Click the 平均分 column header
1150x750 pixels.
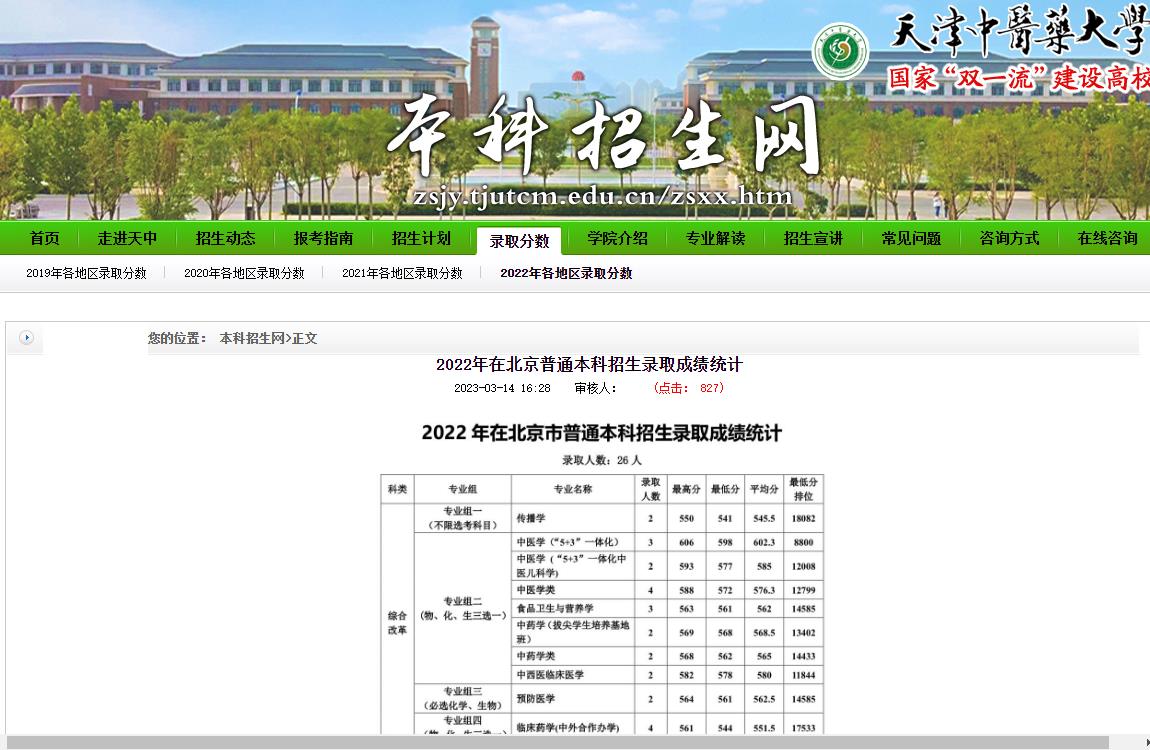pyautogui.click(x=764, y=489)
